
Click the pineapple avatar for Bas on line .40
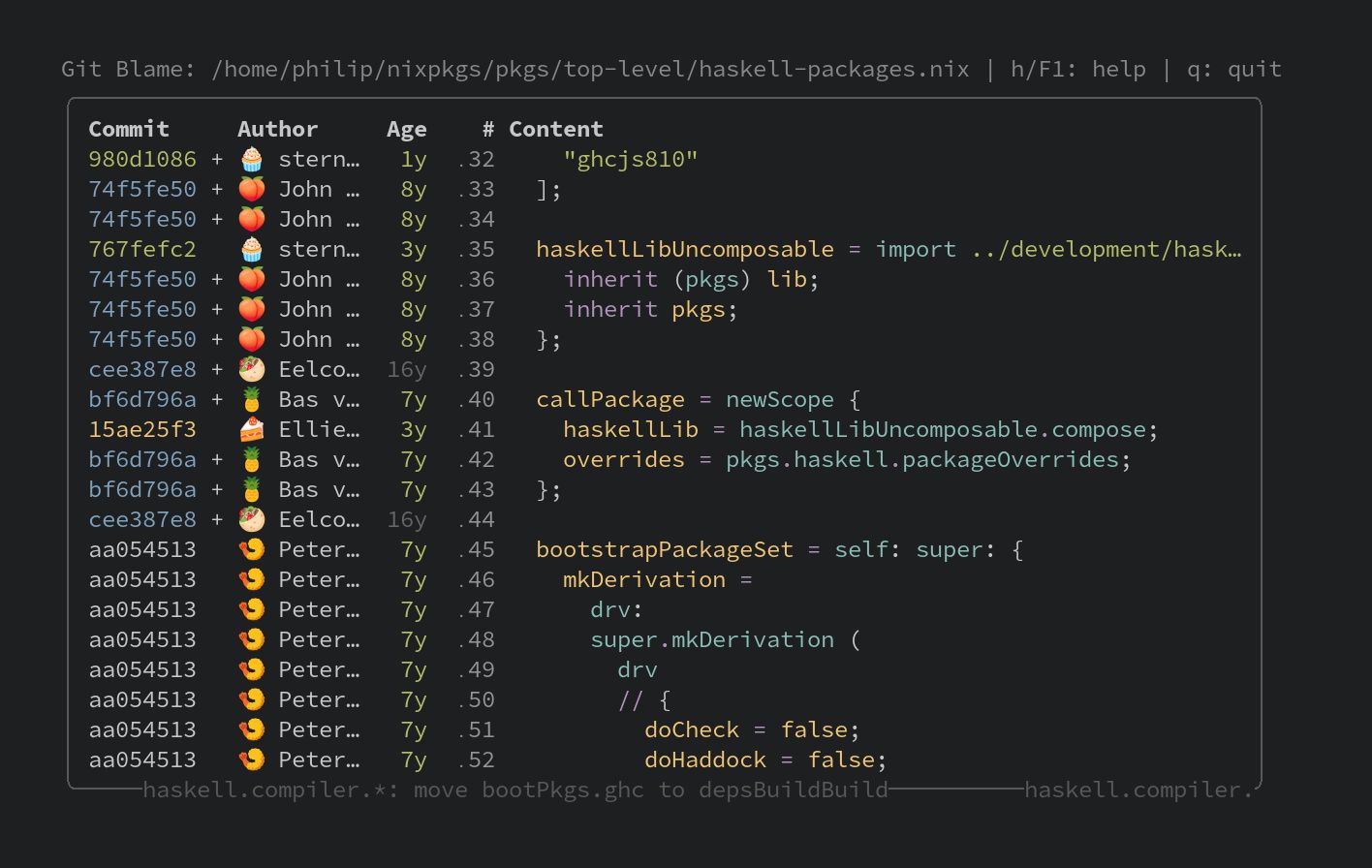coord(251,399)
